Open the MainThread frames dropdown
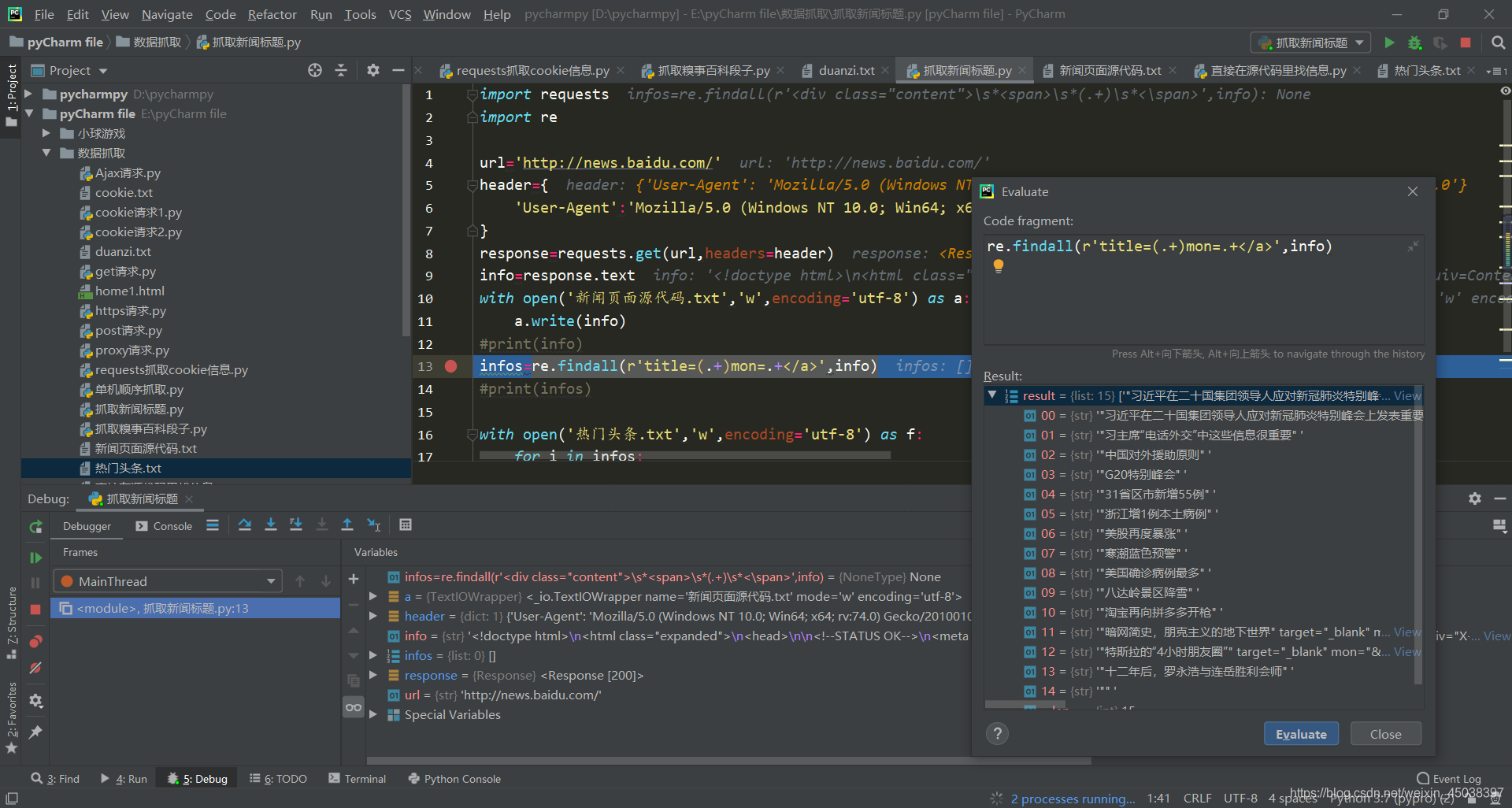Image resolution: width=1512 pixels, height=808 pixels. [x=270, y=581]
